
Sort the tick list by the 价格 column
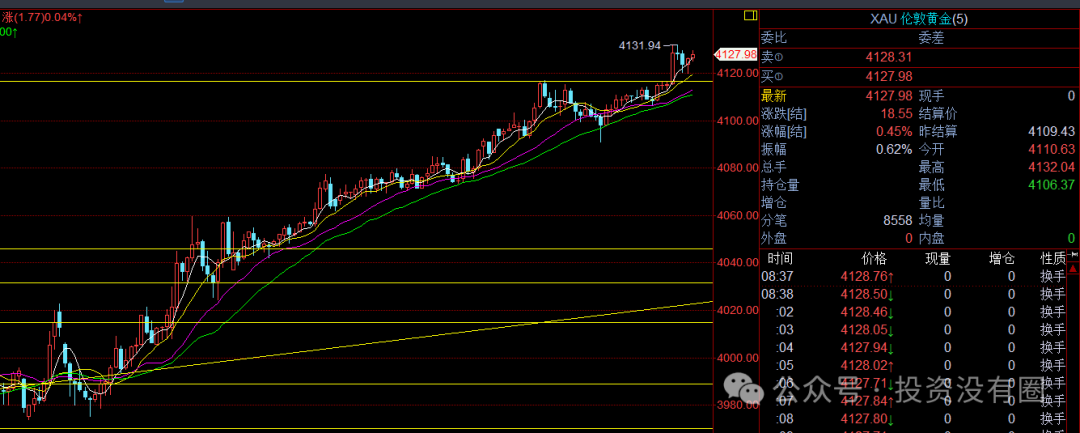point(875,259)
